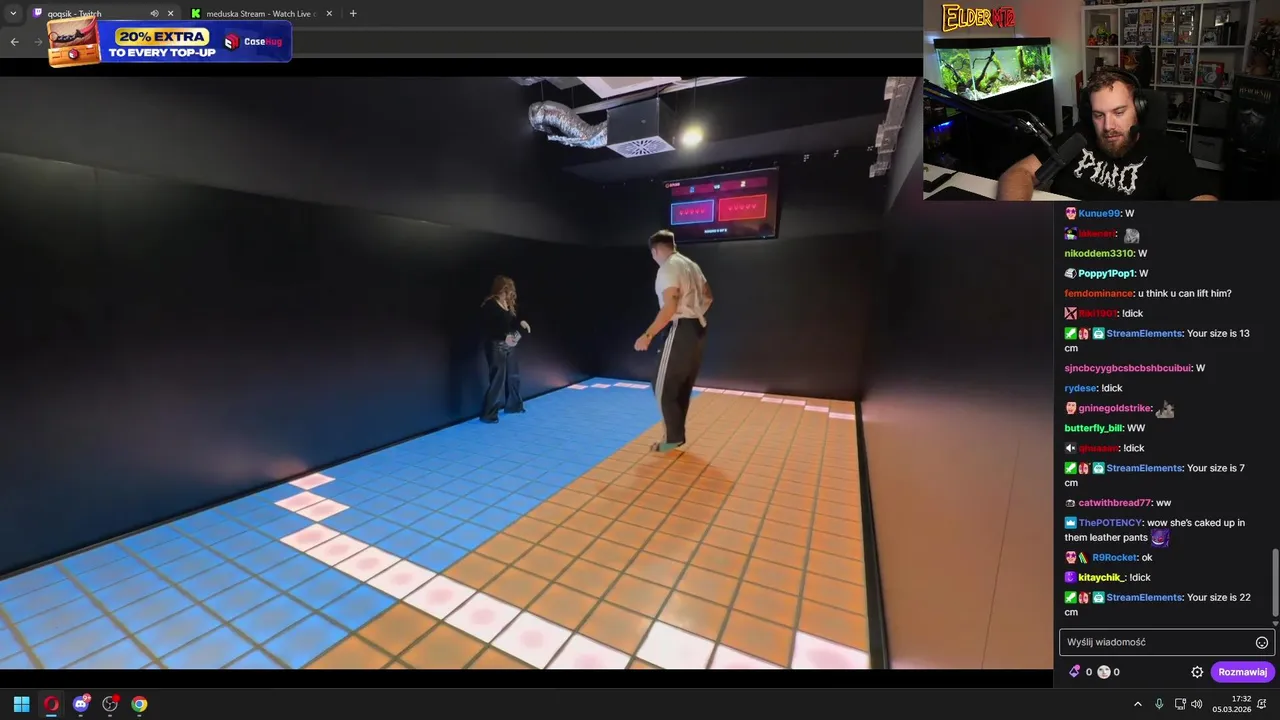
Task: Click the Rozmawiaj chat button
Action: (1243, 672)
